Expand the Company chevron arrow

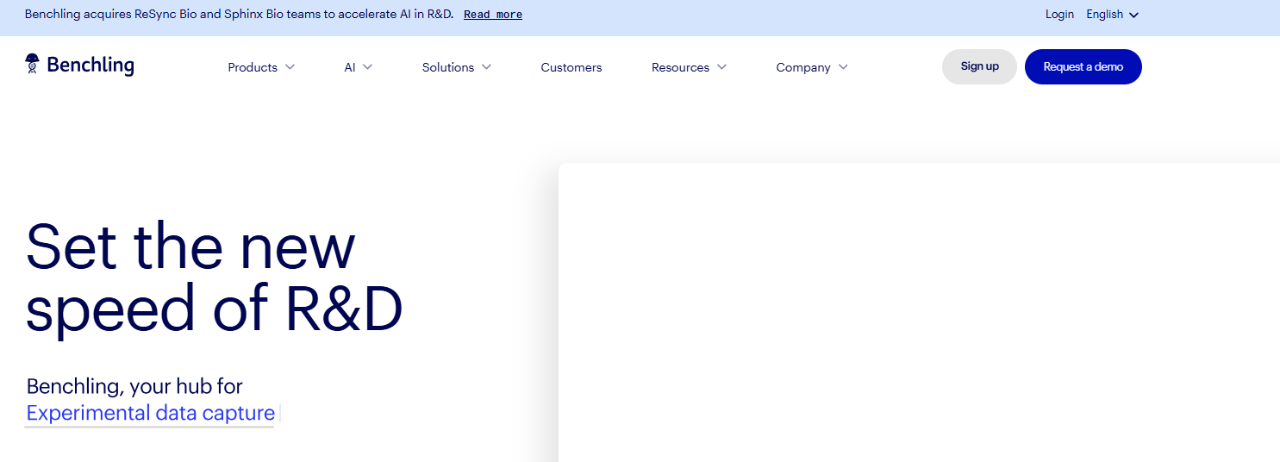[843, 67]
